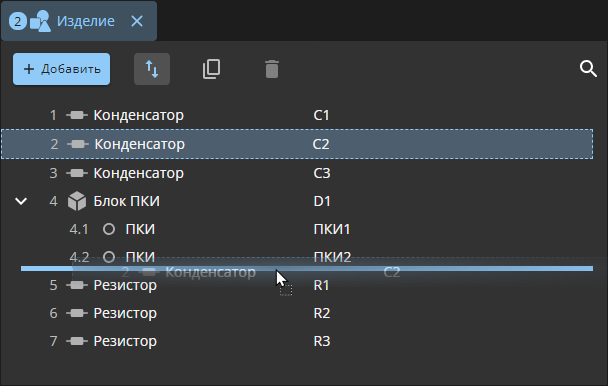Click the cube icon of Блок ПКИ
Screen dimensions: 608x386
[x=77, y=201]
